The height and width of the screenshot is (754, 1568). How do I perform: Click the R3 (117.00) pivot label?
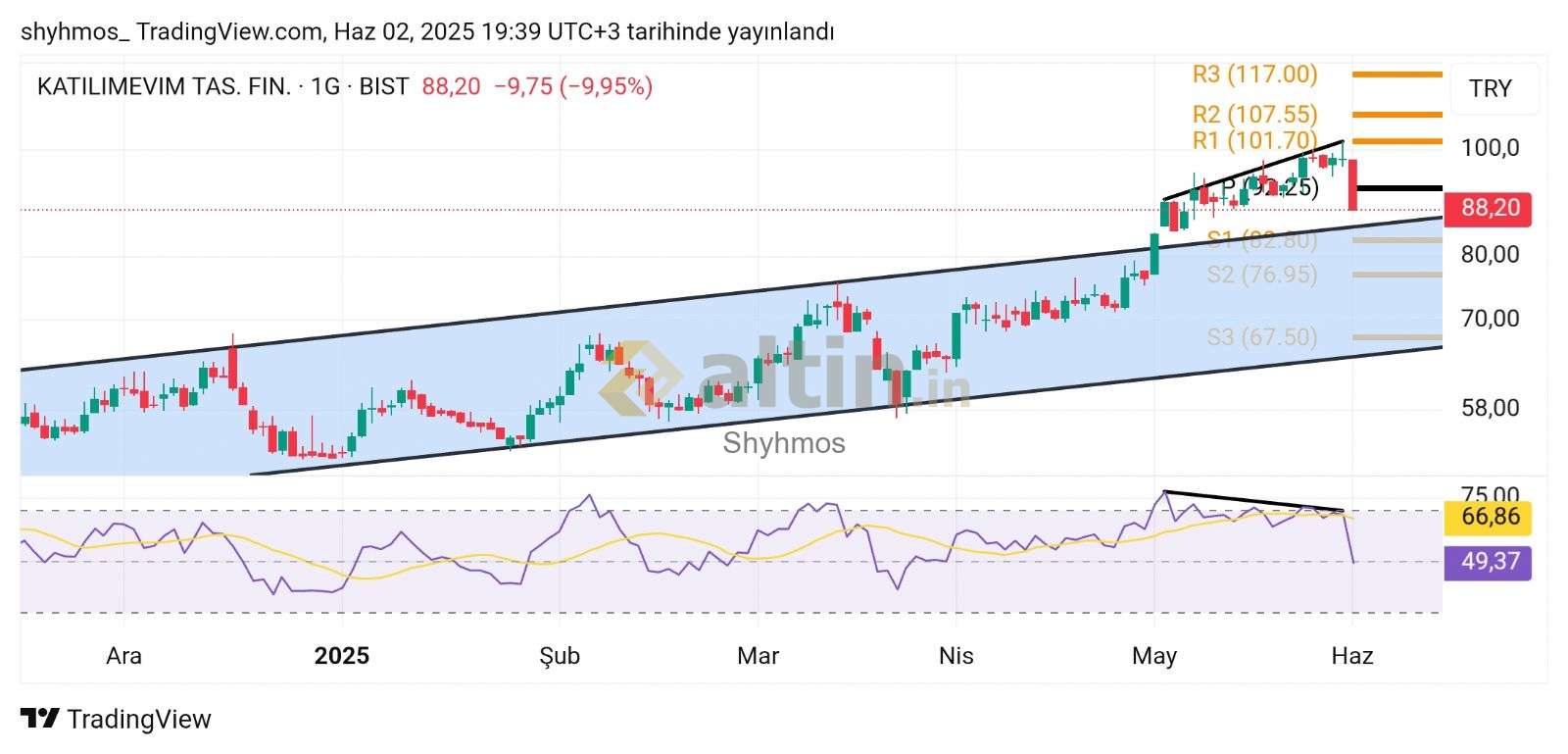[x=1254, y=74]
